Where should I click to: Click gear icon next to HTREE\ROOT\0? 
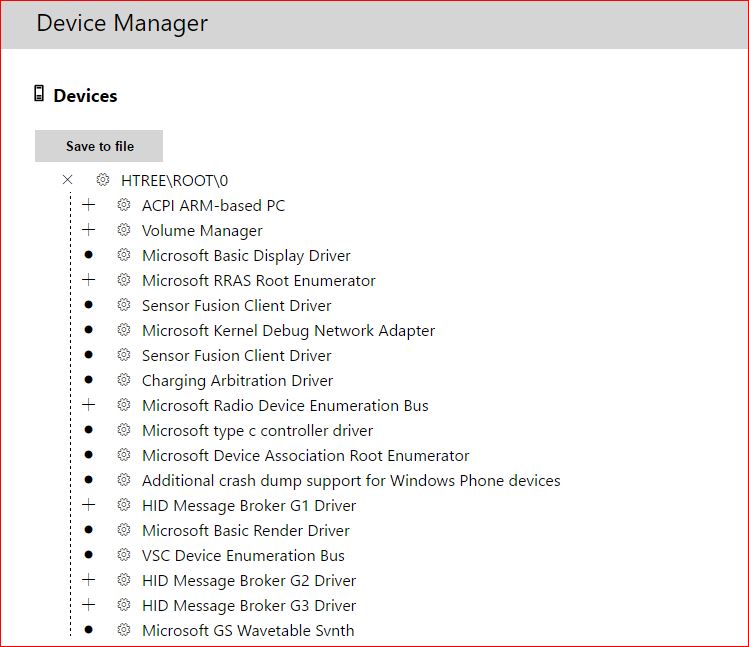pos(103,180)
